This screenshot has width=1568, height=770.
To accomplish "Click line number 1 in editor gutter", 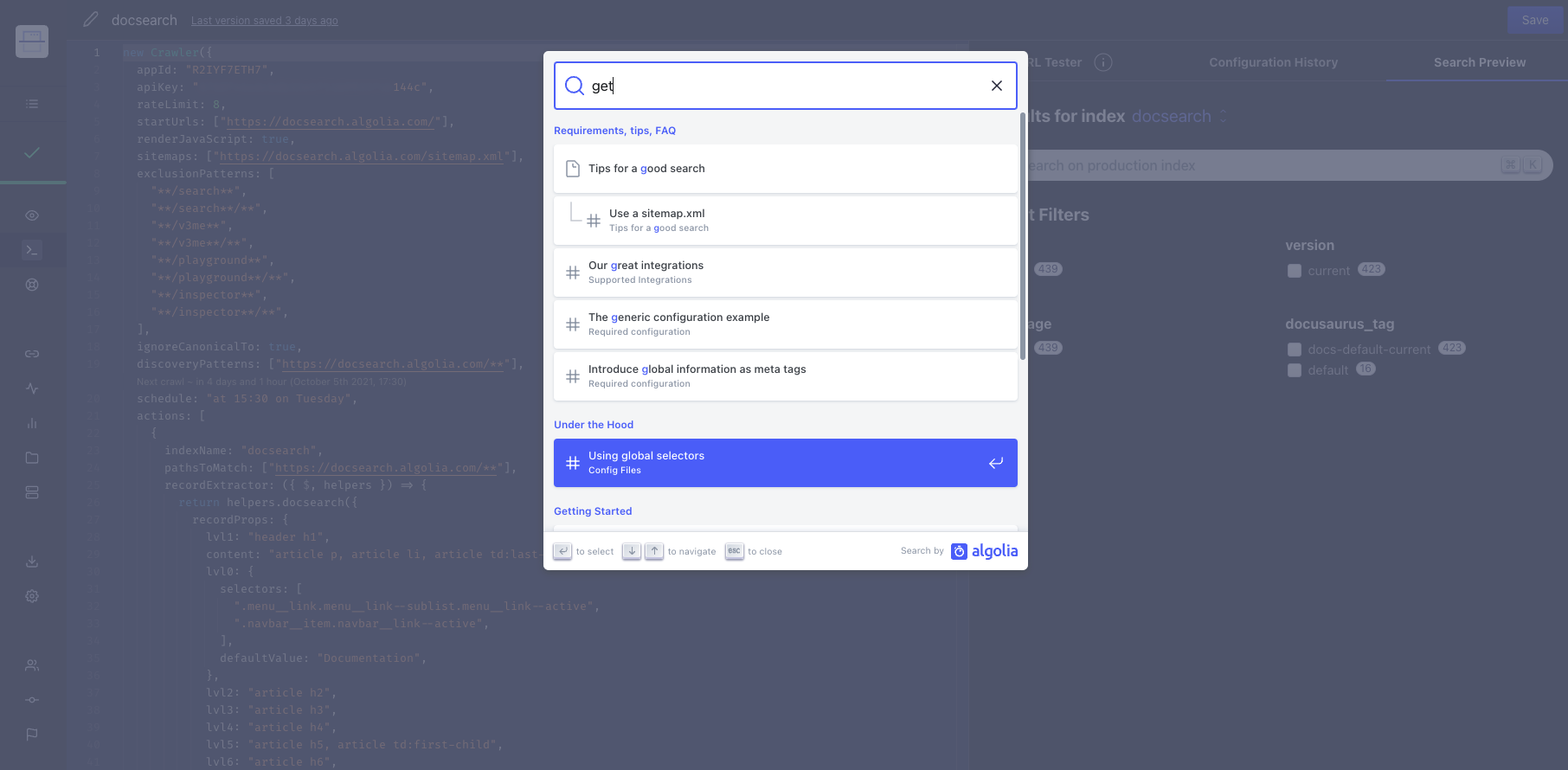I will tap(96, 53).
